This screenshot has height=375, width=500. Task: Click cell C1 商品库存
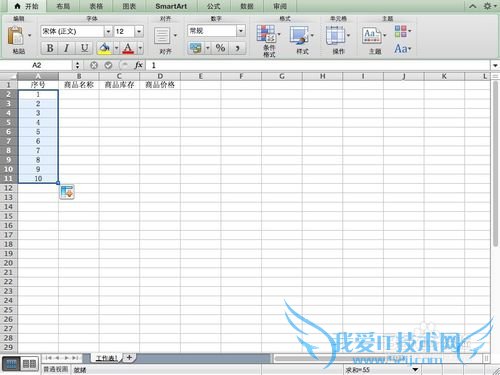(x=119, y=85)
